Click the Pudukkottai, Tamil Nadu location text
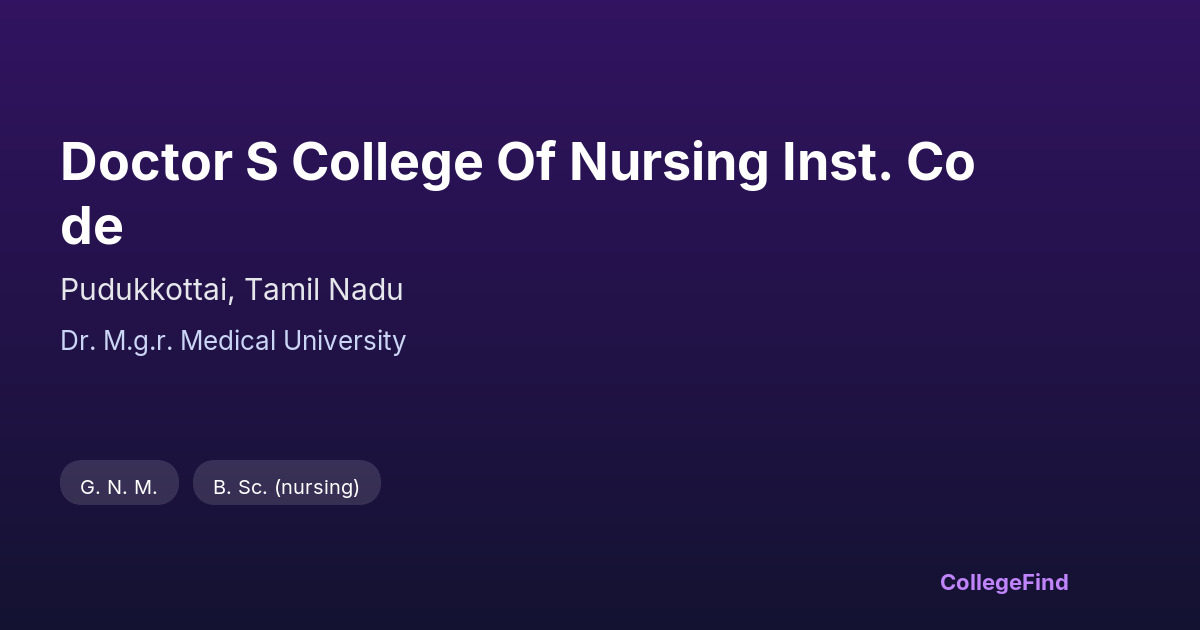 [231, 290]
